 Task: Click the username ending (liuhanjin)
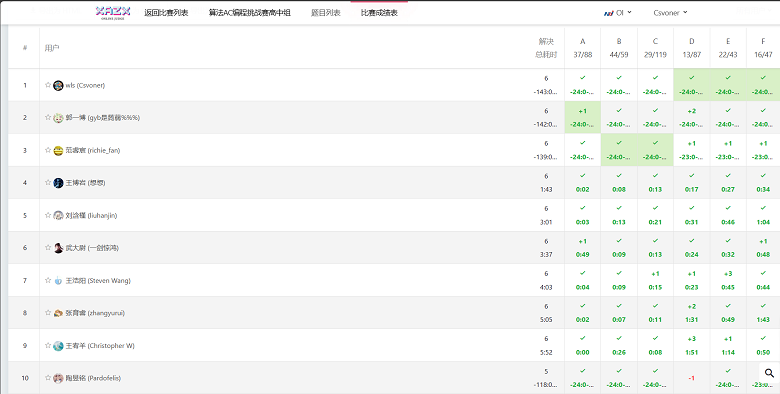(x=92, y=215)
